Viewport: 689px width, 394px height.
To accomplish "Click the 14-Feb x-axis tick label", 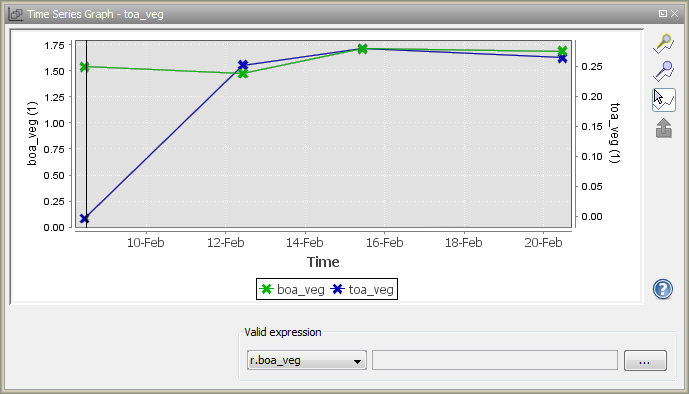I will [305, 242].
